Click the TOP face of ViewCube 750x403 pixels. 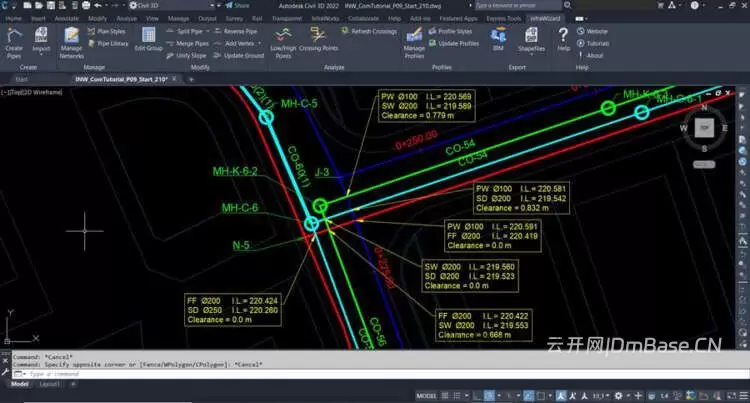point(704,128)
